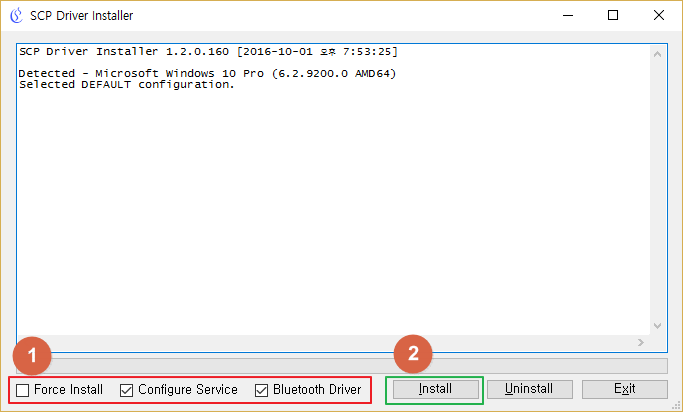Click the 'SCP Driver Installer 1.2.0.160' log line
This screenshot has height=412, width=683.
click(x=208, y=52)
